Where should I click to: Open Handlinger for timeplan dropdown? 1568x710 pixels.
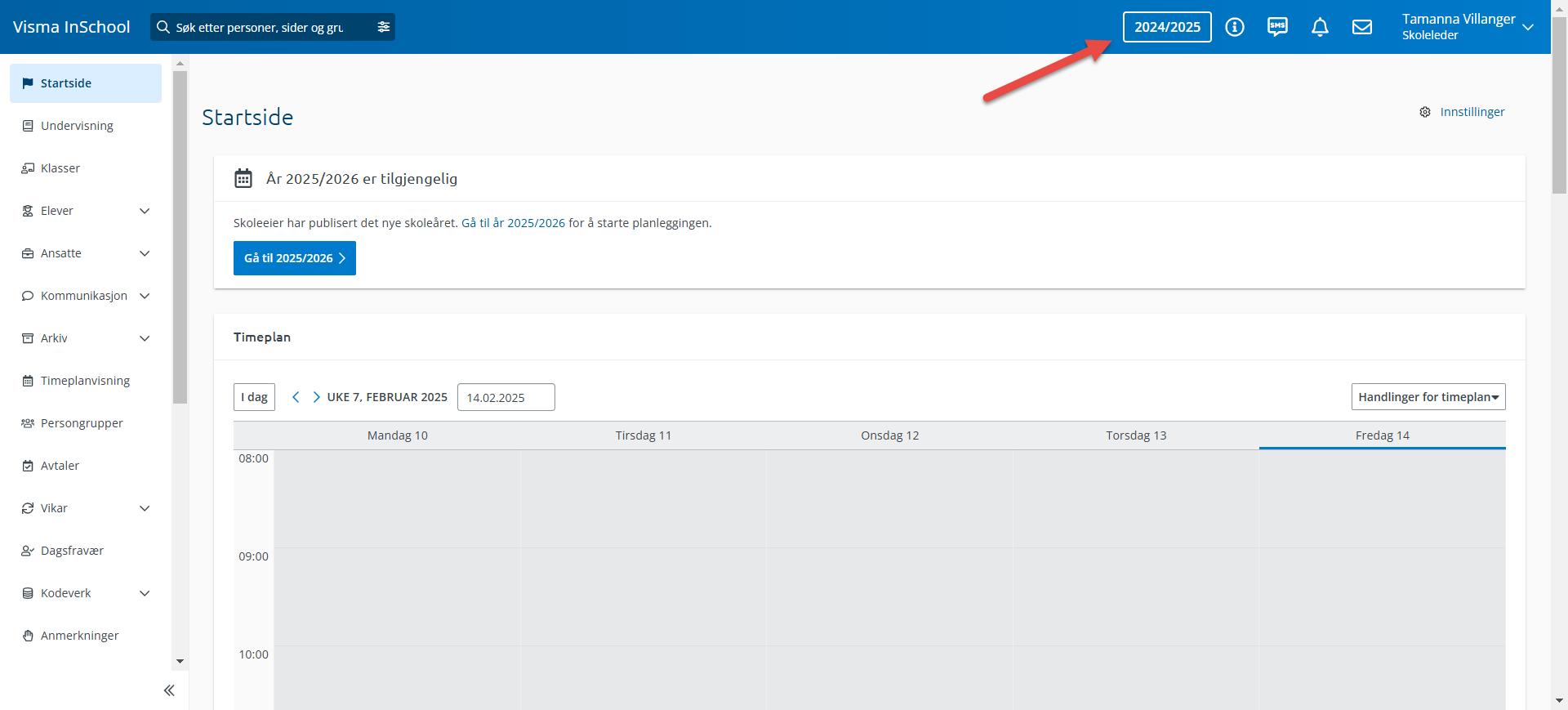click(1428, 397)
